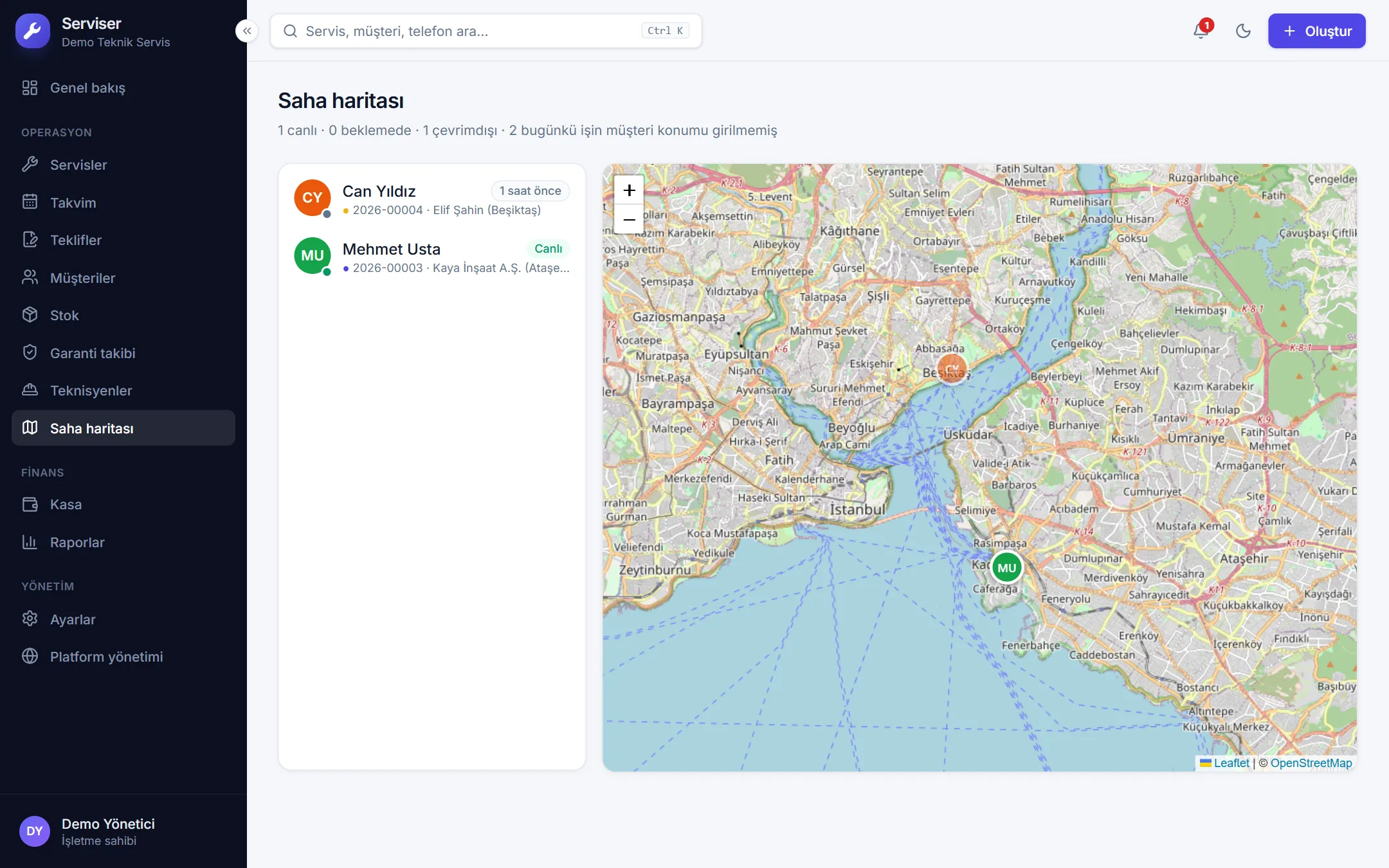
Task: Open the Garanti takibi shield item
Action: (123, 353)
